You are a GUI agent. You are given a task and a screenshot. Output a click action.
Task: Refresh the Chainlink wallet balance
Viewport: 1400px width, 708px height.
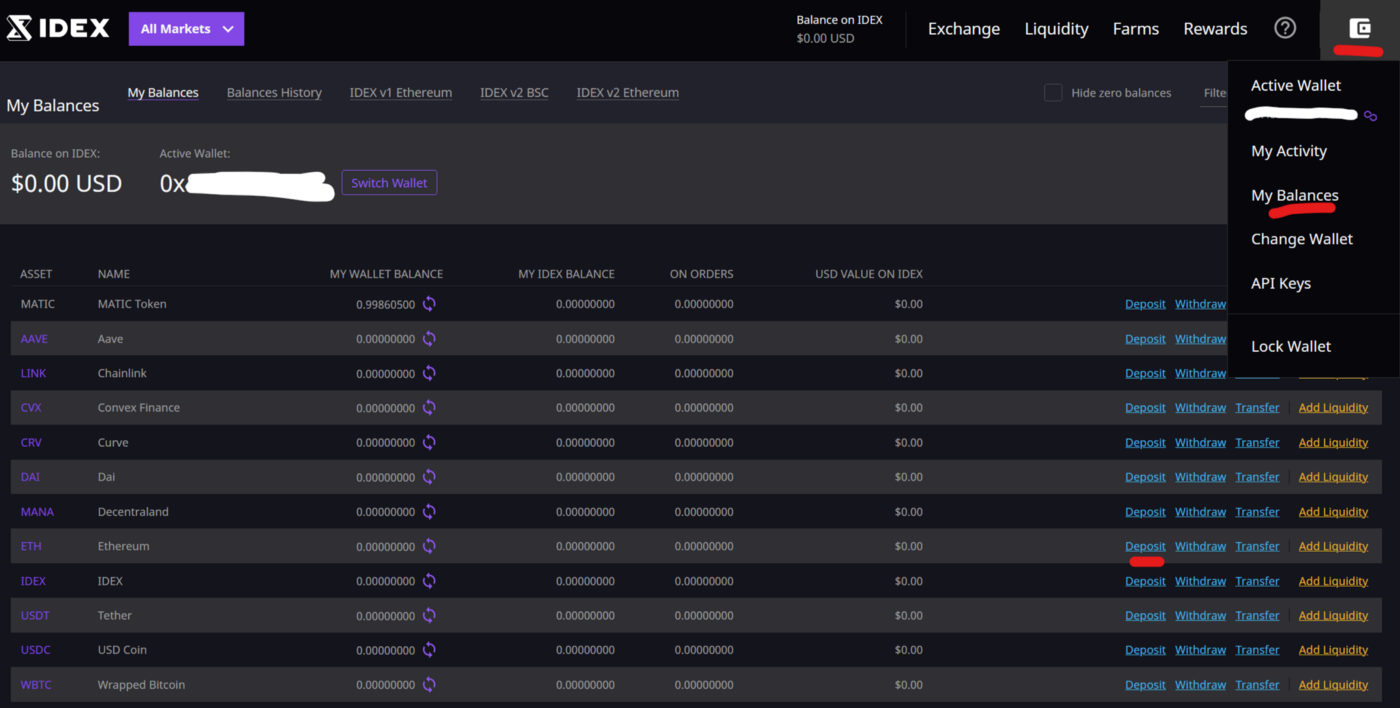[429, 373]
